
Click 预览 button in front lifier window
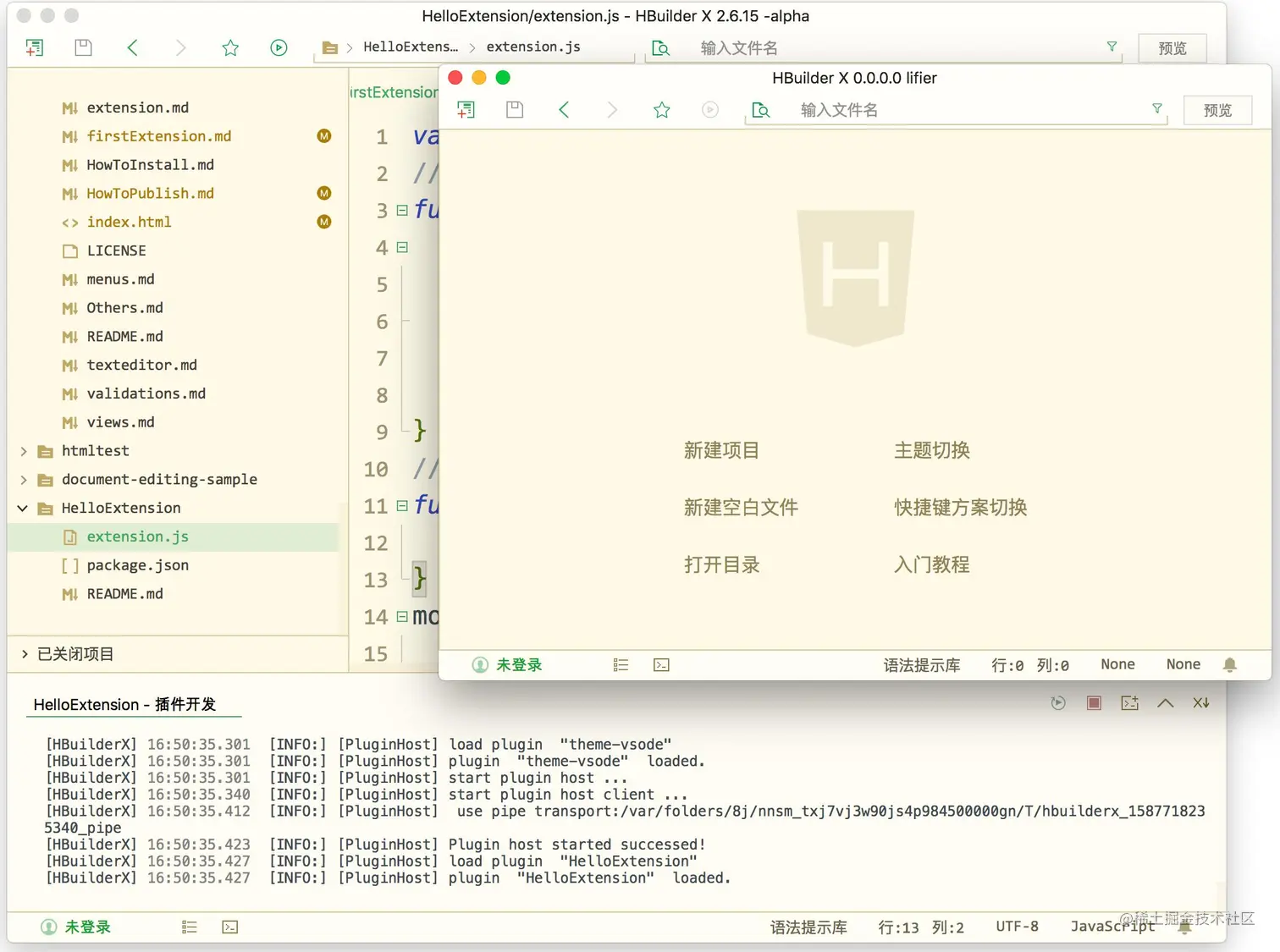(x=1217, y=110)
